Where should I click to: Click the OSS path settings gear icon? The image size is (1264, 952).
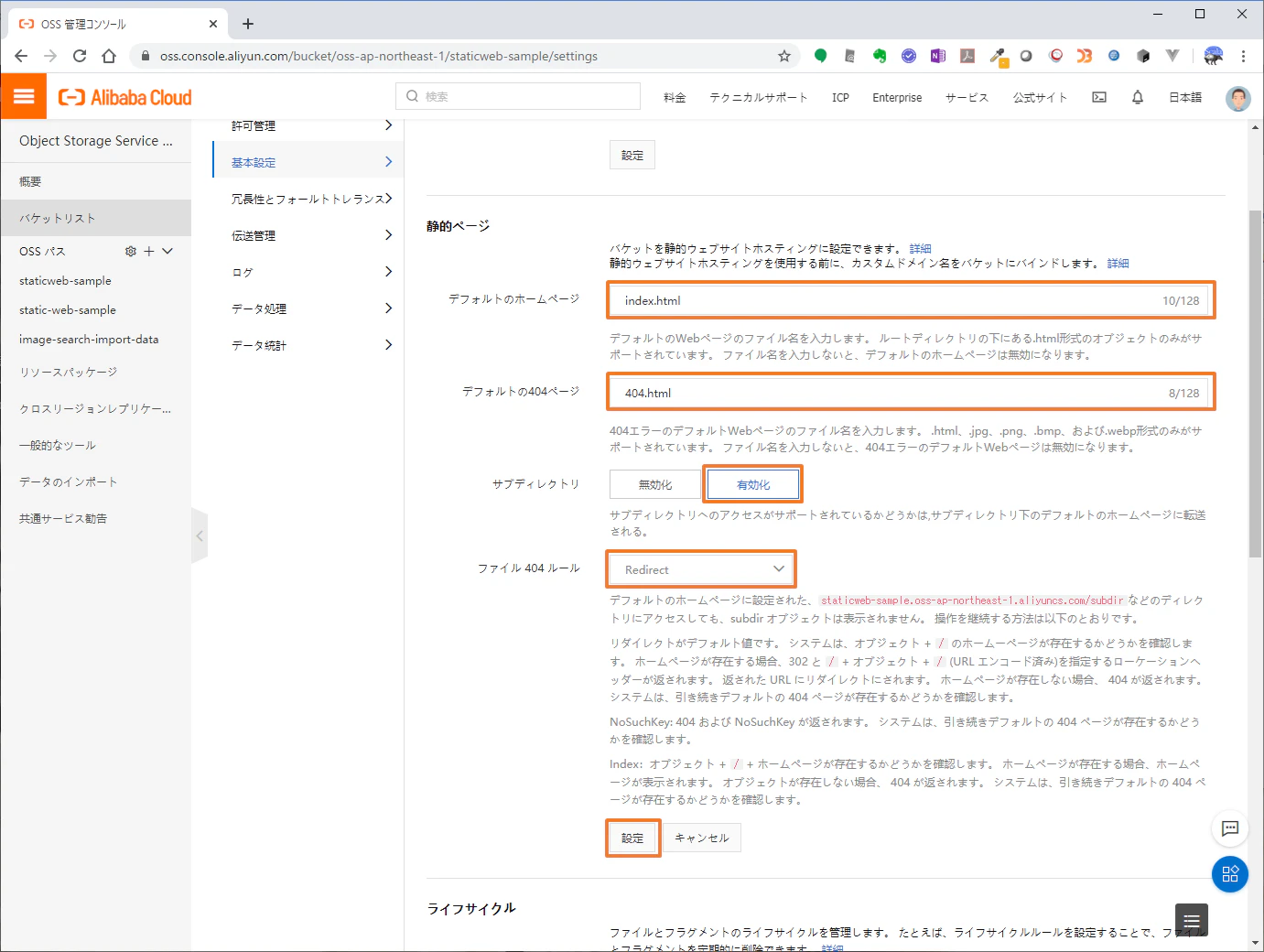pos(130,251)
